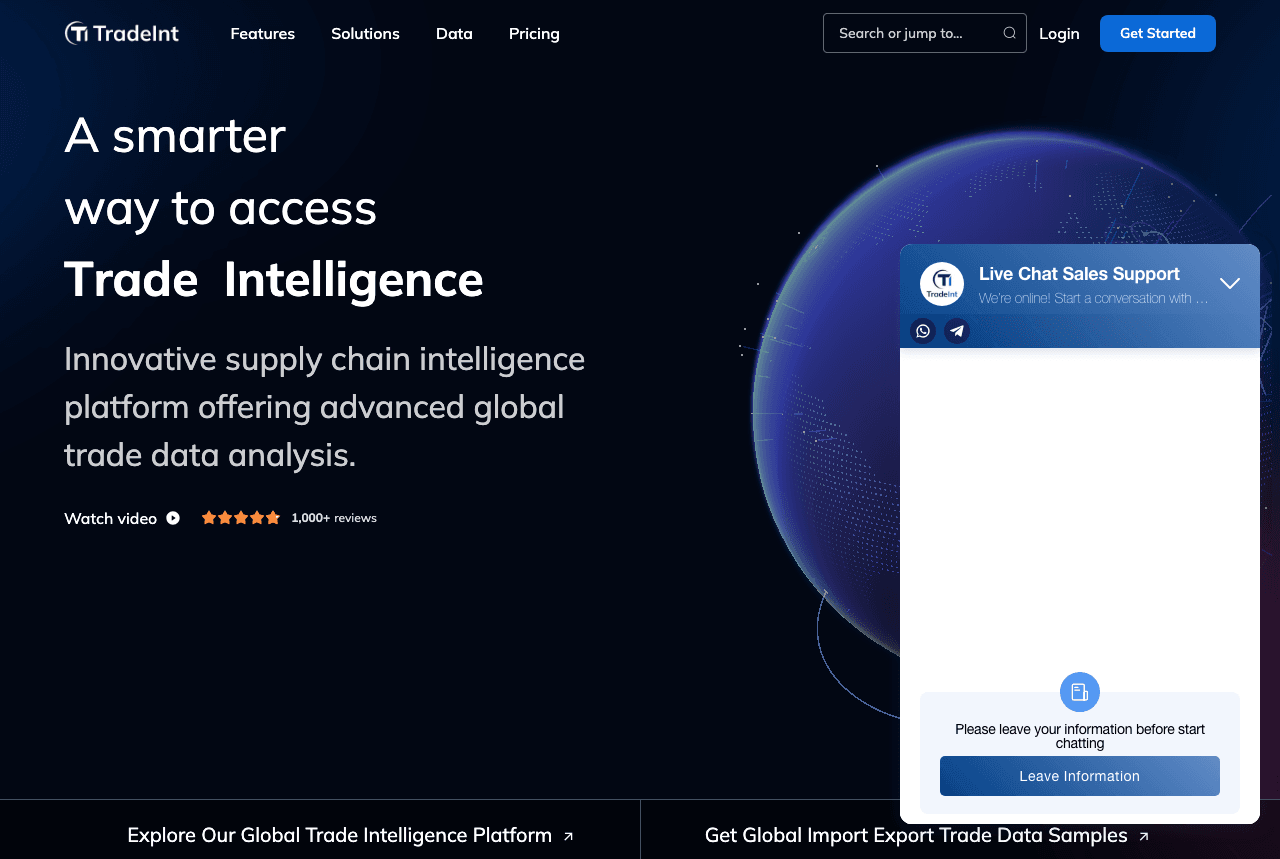The image size is (1280, 859).
Task: Open the Pricing page
Action: coord(534,33)
